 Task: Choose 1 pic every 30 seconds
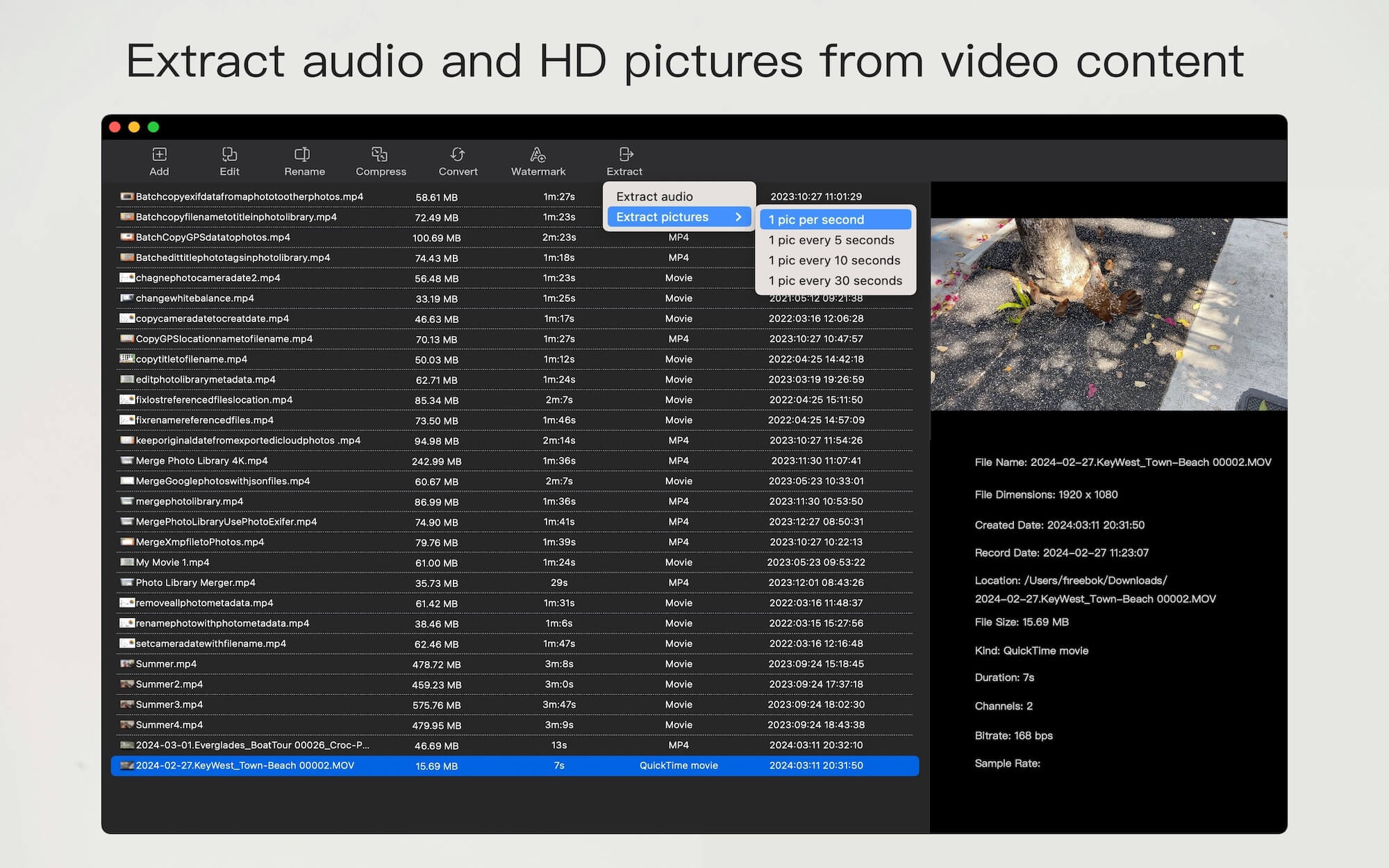tap(835, 281)
